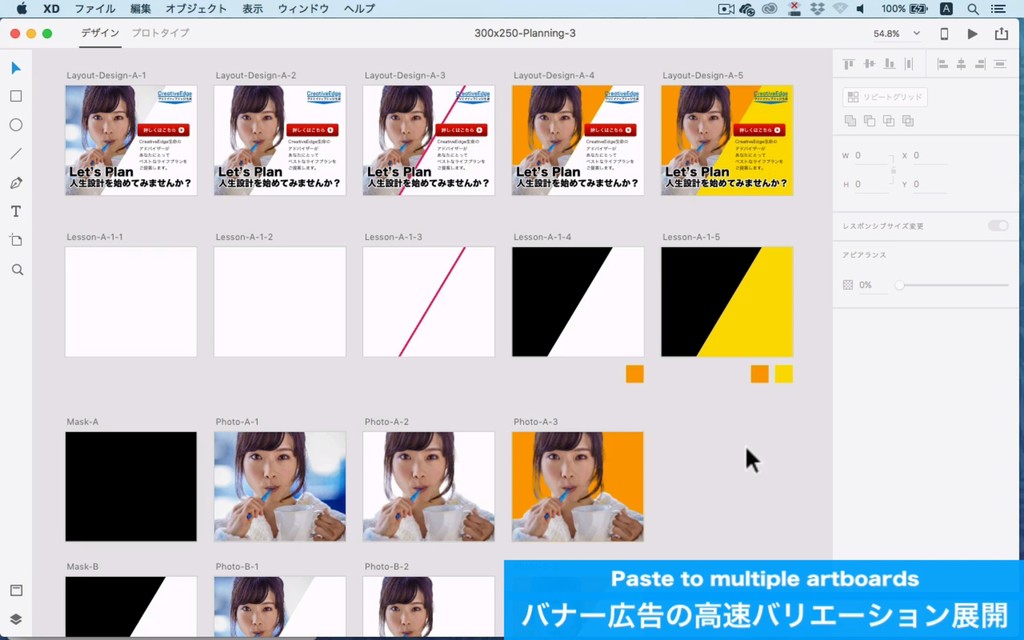Click the 0% opacity value field
This screenshot has width=1024, height=640.
[x=871, y=285]
